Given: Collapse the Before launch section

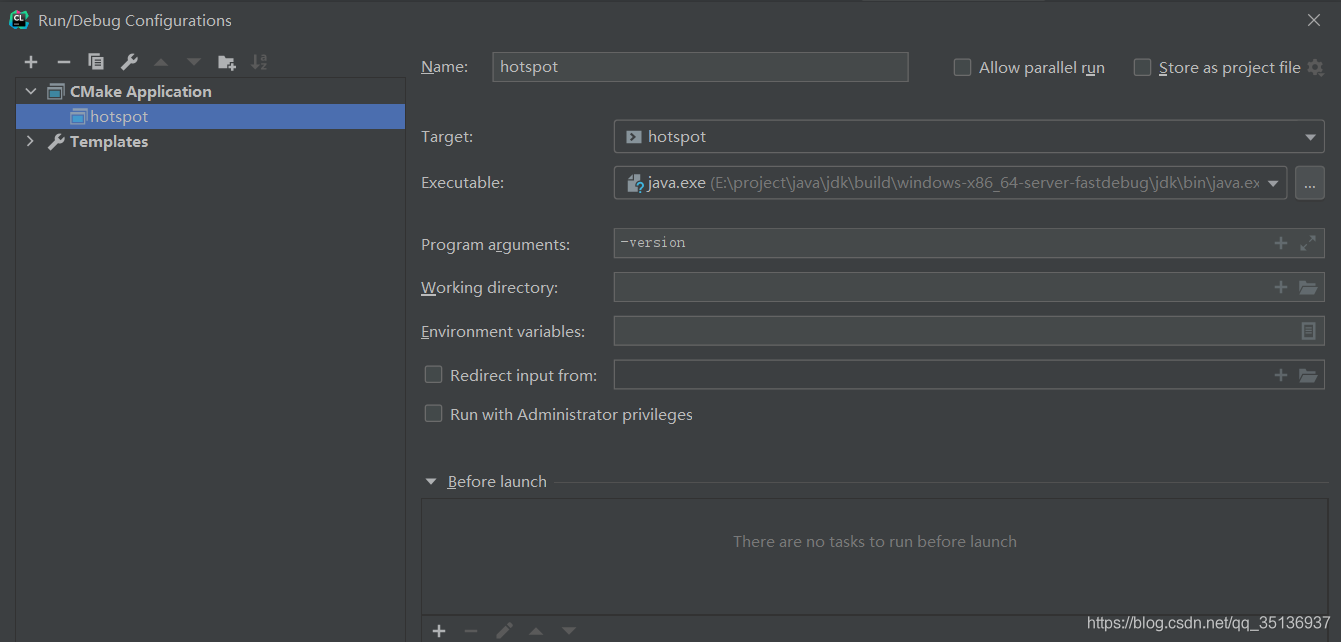Looking at the screenshot, I should click(x=431, y=482).
